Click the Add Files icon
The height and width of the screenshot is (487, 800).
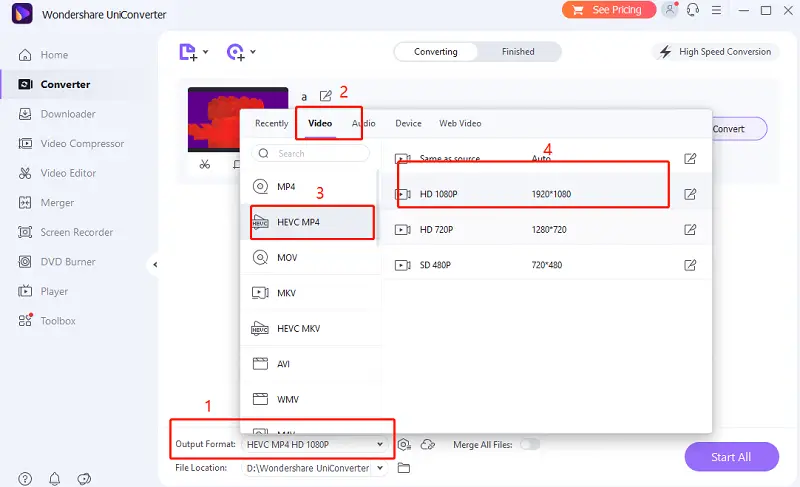click(188, 52)
